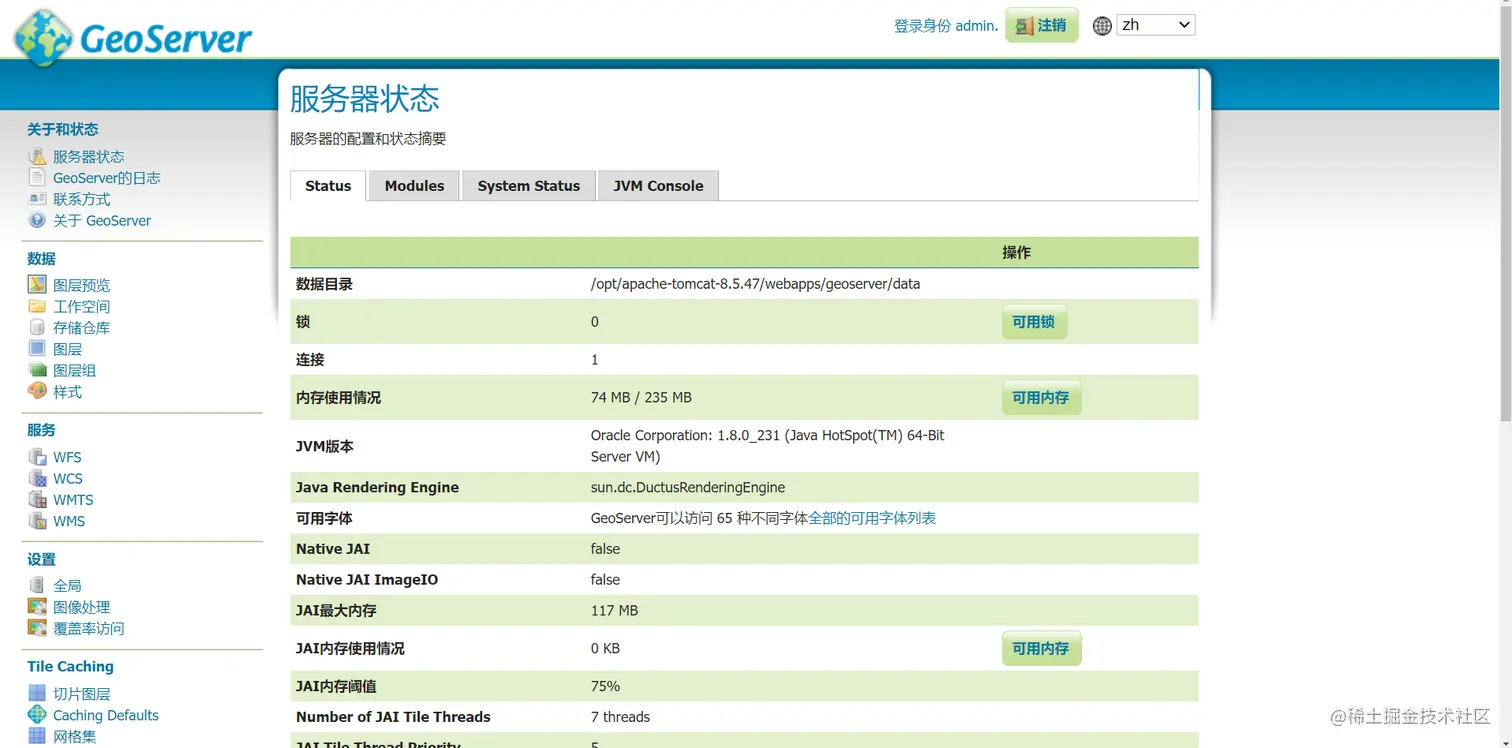Viewport: 1512px width, 748px height.
Task: Click the 注销 logout button
Action: [x=1042, y=25]
